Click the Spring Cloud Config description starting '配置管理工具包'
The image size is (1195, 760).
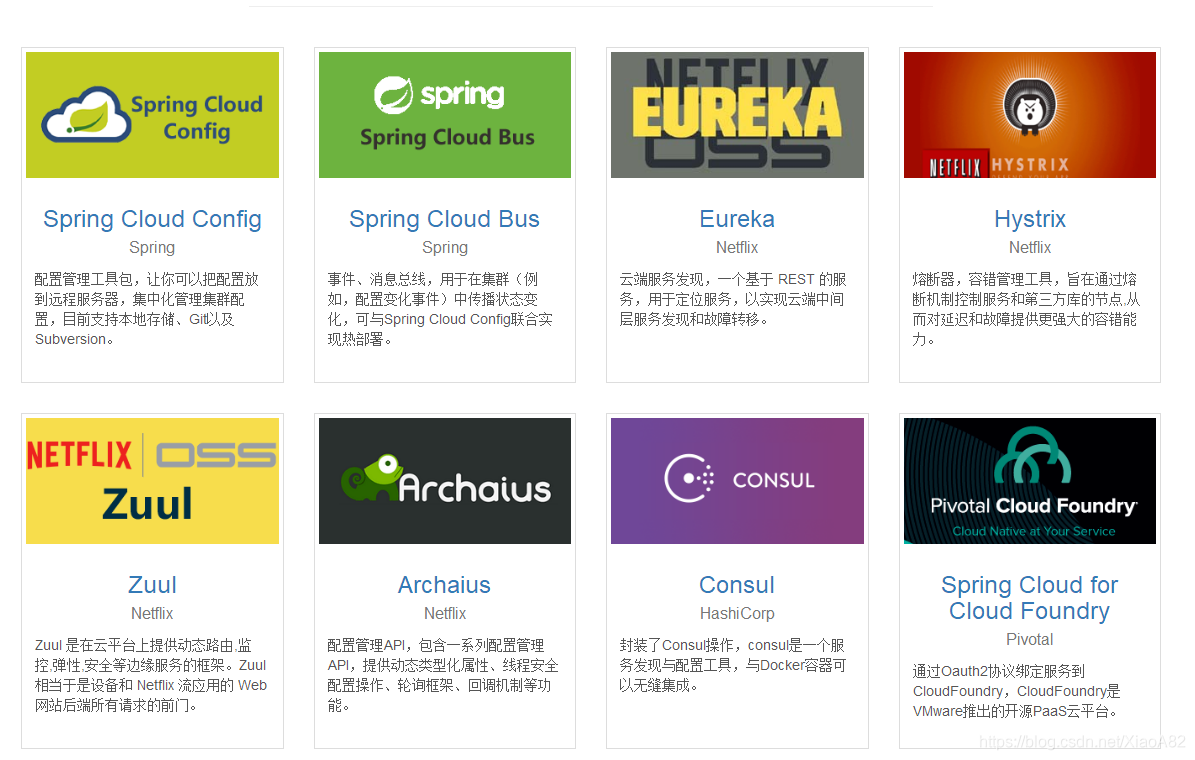point(147,309)
